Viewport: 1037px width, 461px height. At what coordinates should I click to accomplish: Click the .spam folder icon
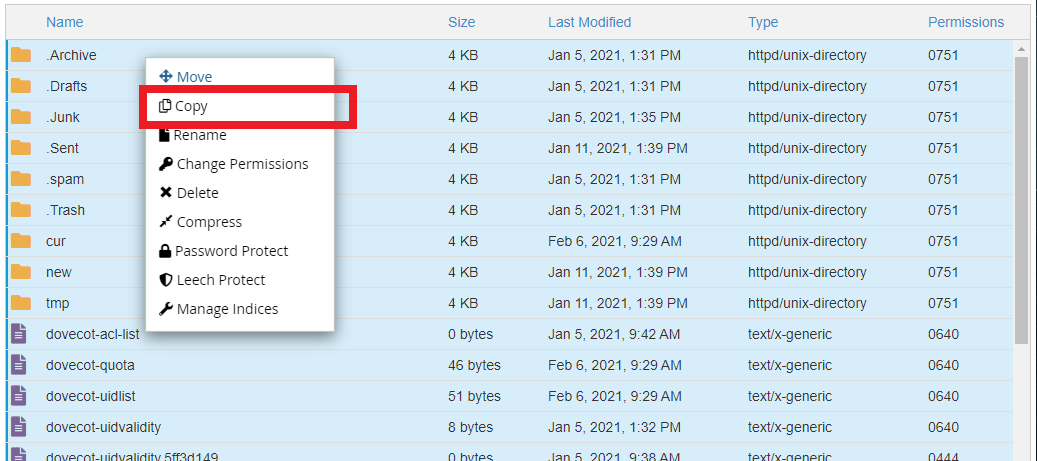[21, 179]
